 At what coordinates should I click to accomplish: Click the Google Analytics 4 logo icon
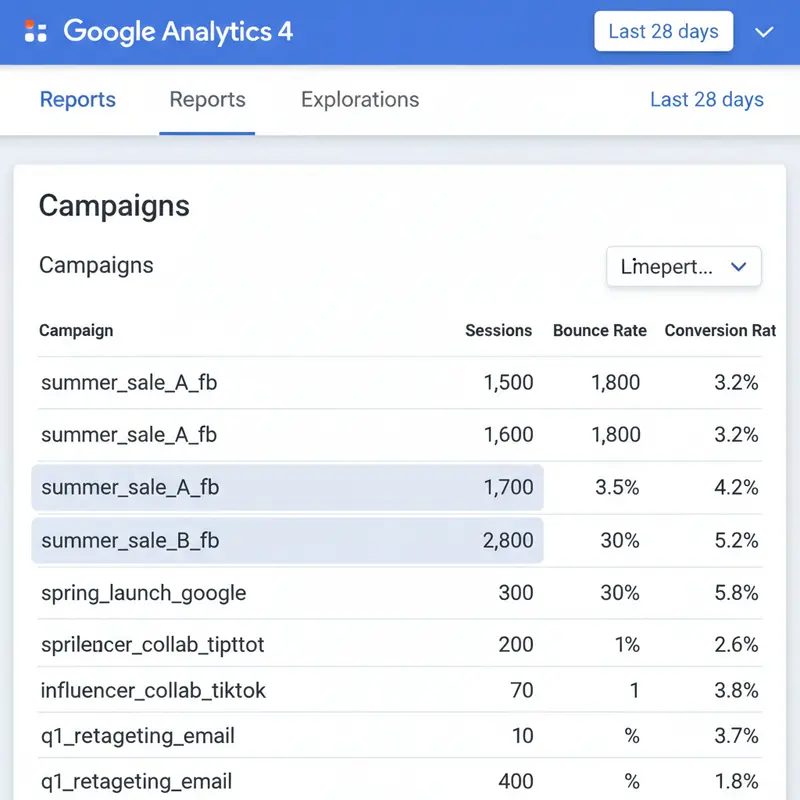tap(37, 31)
